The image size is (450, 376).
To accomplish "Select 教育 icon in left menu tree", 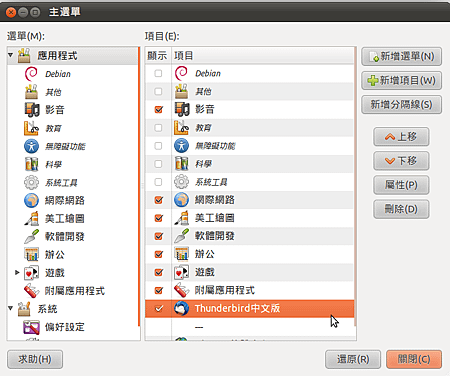I will click(31, 128).
